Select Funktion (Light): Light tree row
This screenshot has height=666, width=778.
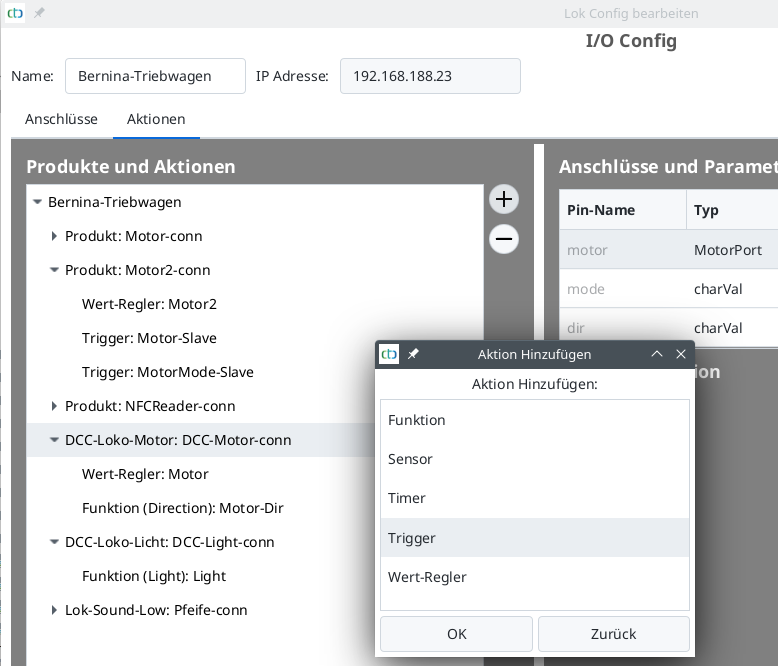[154, 576]
